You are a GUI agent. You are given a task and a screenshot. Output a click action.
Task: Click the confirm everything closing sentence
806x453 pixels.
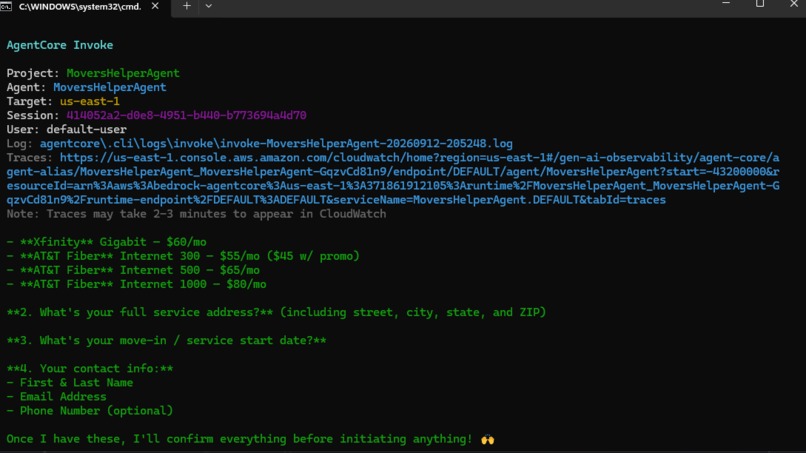point(239,439)
